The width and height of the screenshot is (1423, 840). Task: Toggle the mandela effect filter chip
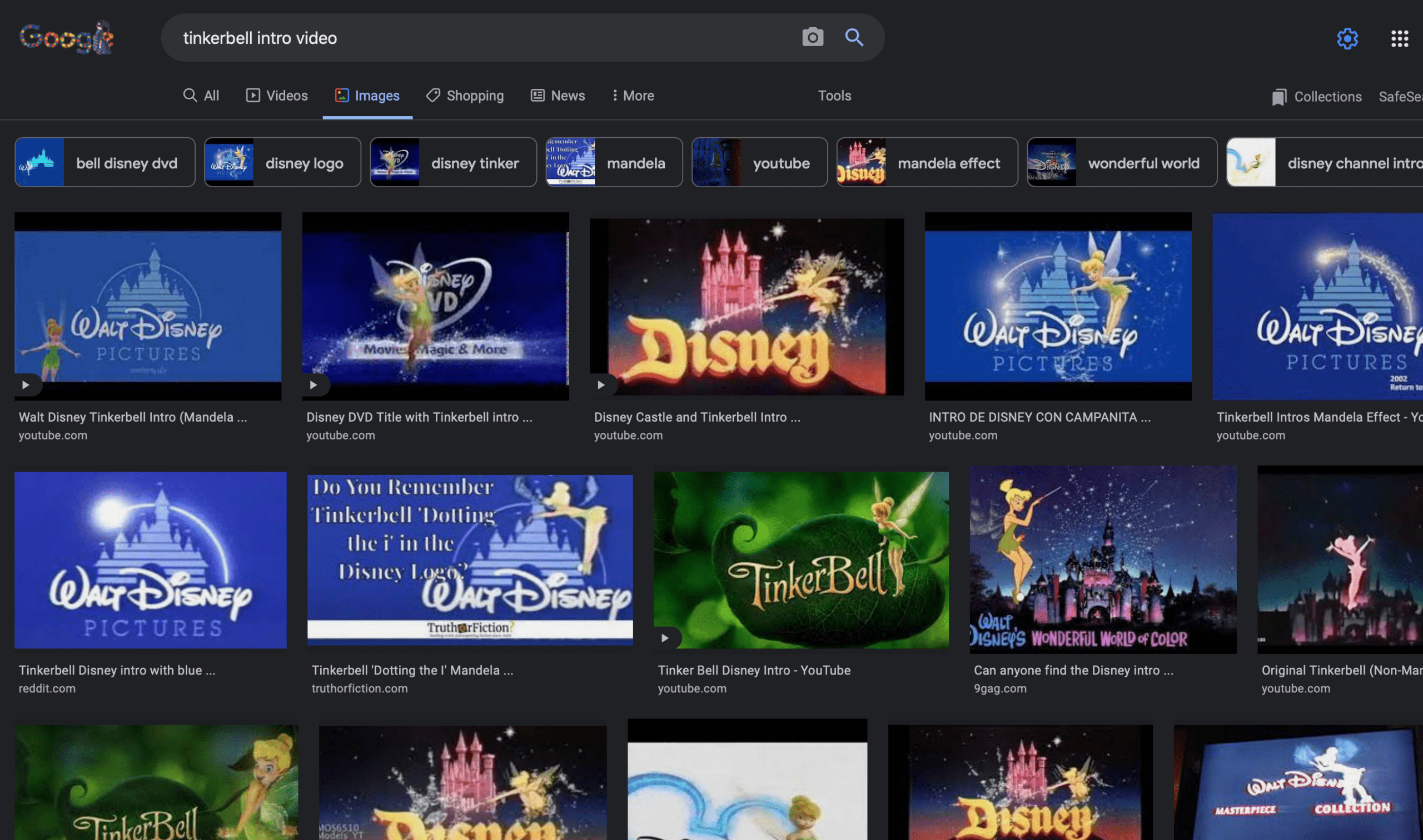927,161
